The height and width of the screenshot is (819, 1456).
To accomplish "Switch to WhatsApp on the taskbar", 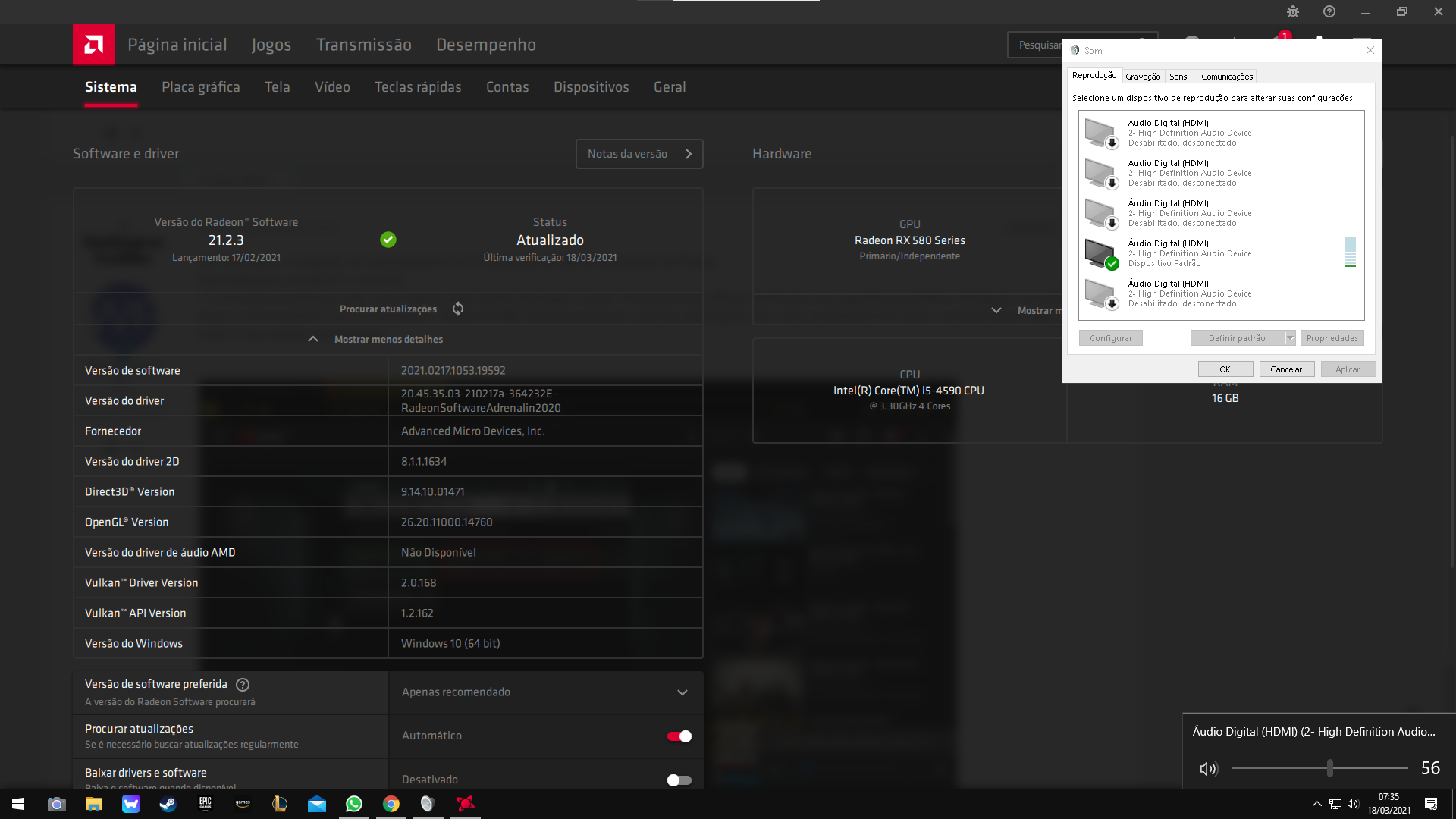I will [x=354, y=804].
